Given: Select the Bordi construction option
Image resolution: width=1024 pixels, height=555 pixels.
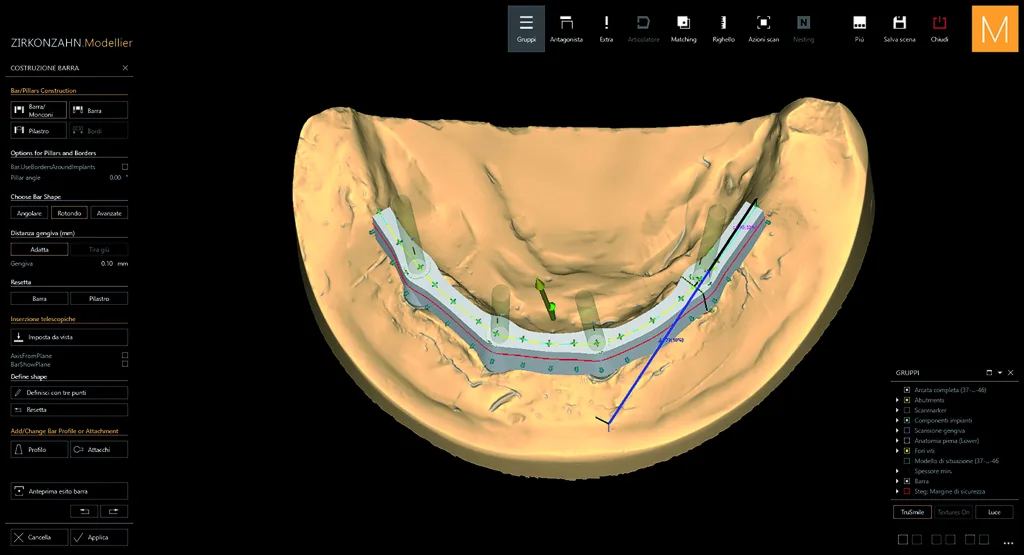Looking at the screenshot, I should pos(99,131).
